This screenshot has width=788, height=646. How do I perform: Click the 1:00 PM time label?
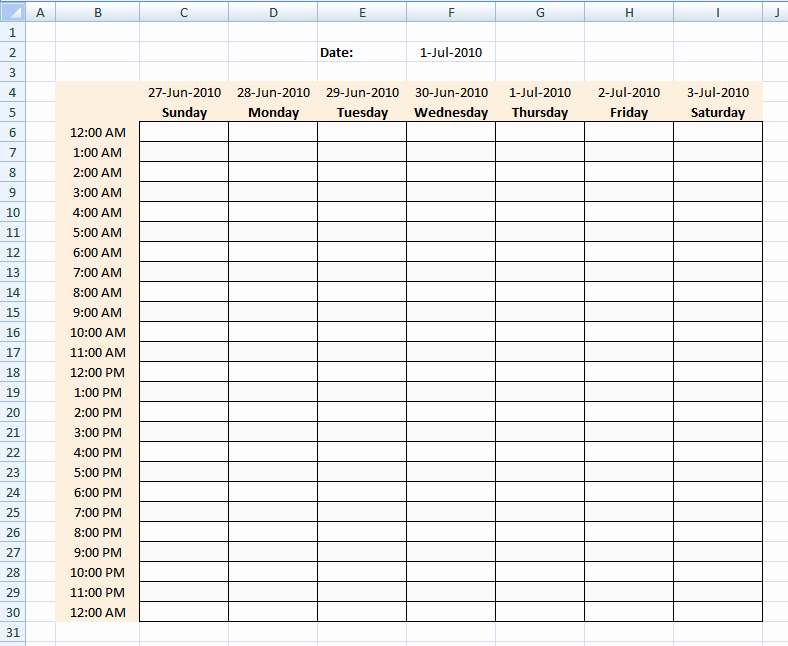[97, 392]
